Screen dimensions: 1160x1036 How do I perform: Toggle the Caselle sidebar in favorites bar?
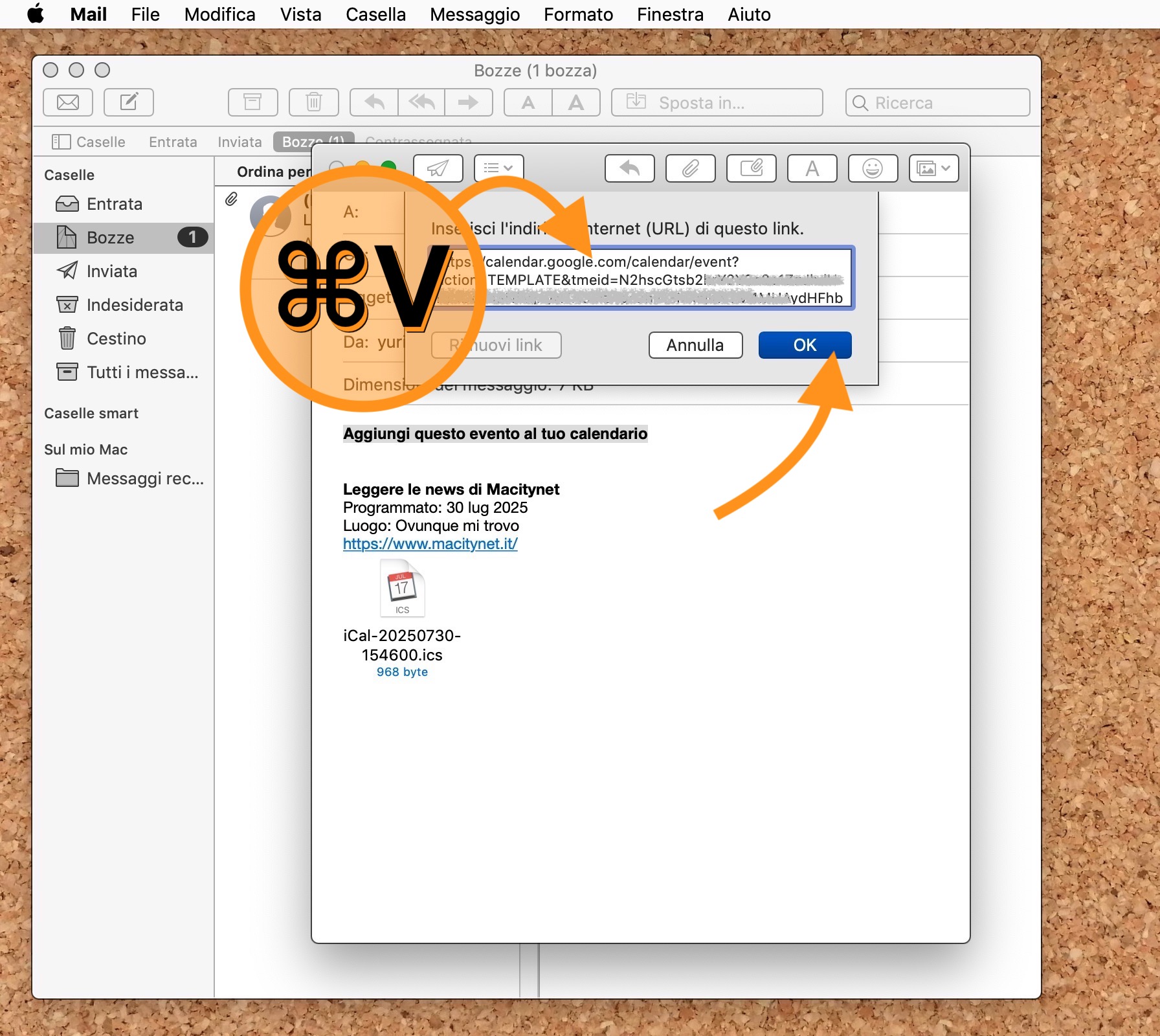click(89, 142)
